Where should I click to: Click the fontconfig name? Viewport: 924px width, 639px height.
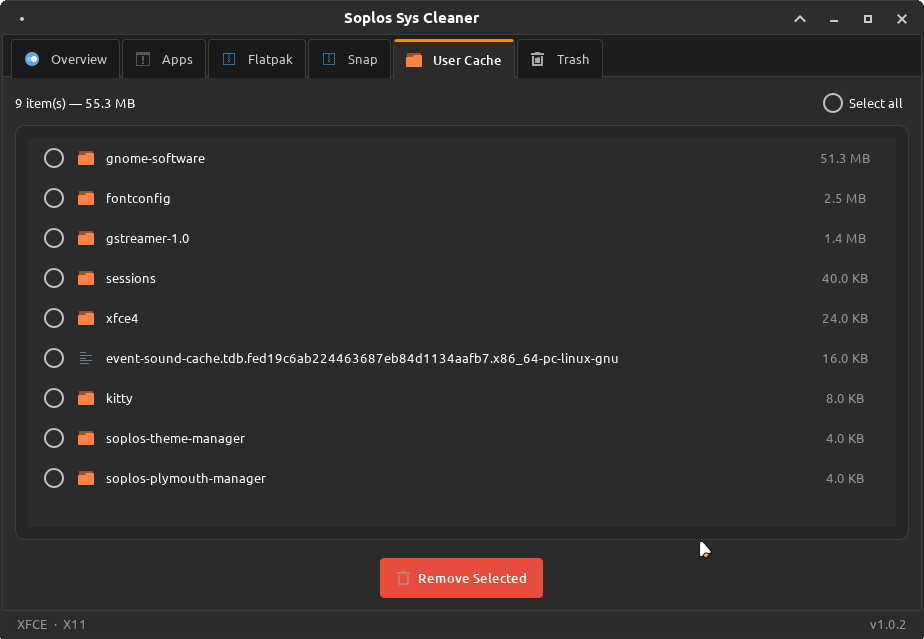point(138,199)
